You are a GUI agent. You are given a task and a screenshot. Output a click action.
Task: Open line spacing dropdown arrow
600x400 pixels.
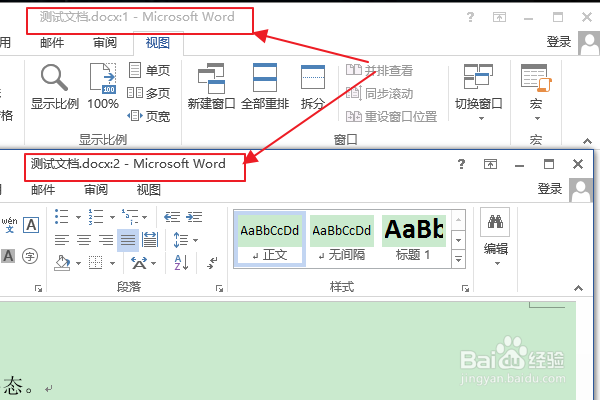point(196,240)
